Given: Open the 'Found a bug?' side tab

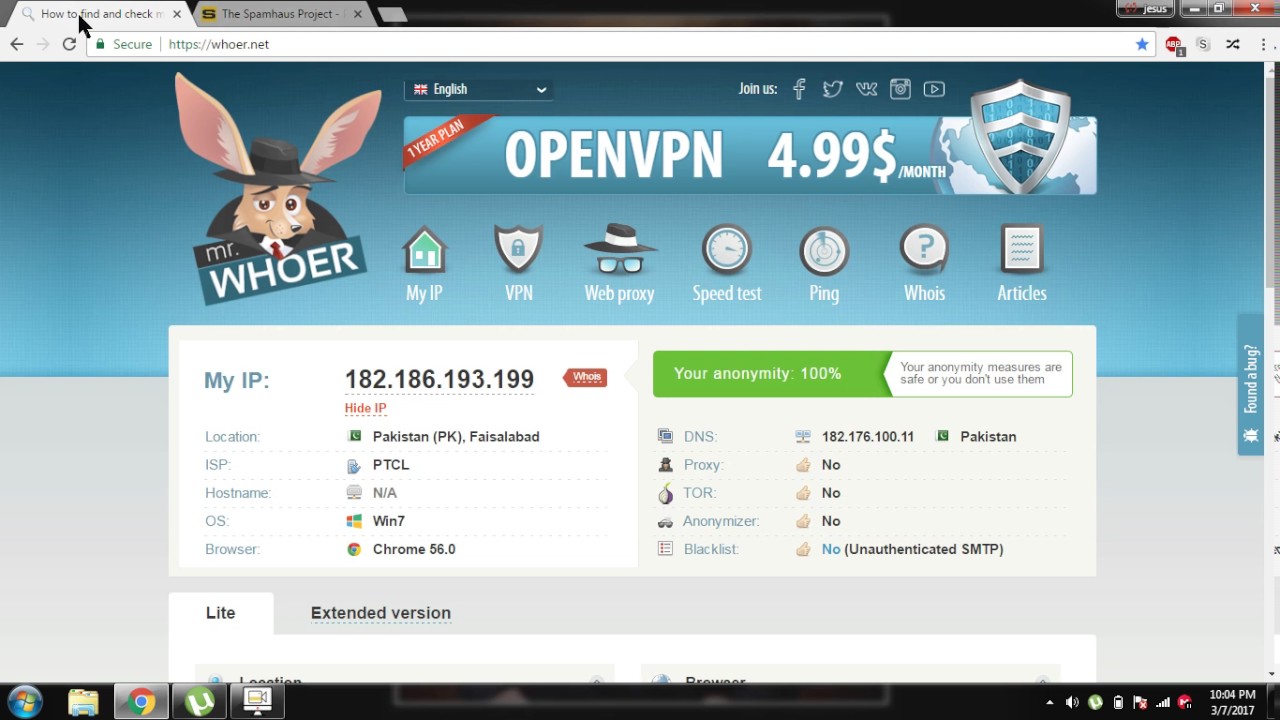Looking at the screenshot, I should 1251,385.
